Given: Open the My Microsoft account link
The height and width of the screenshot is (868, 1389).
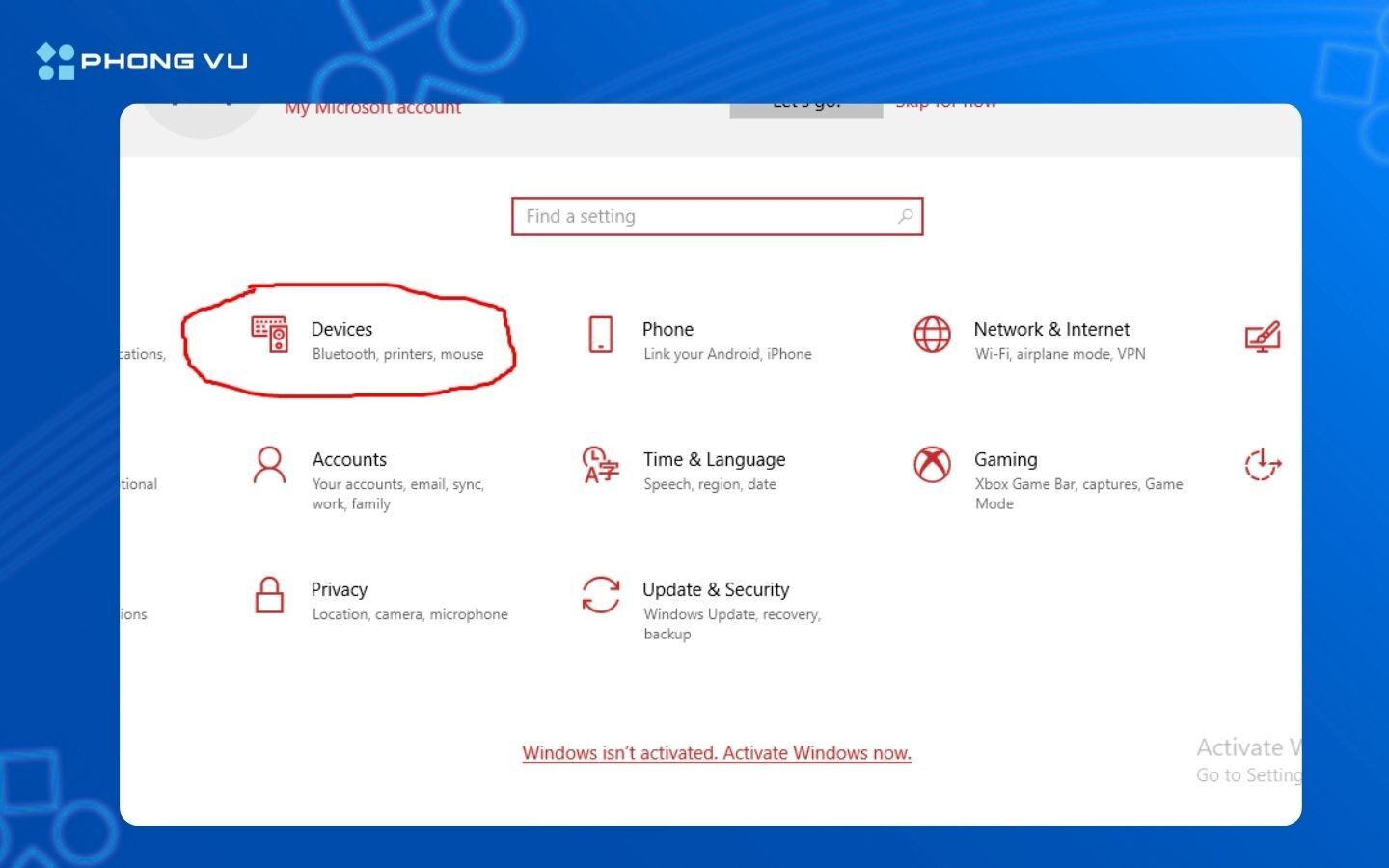Looking at the screenshot, I should point(372,108).
